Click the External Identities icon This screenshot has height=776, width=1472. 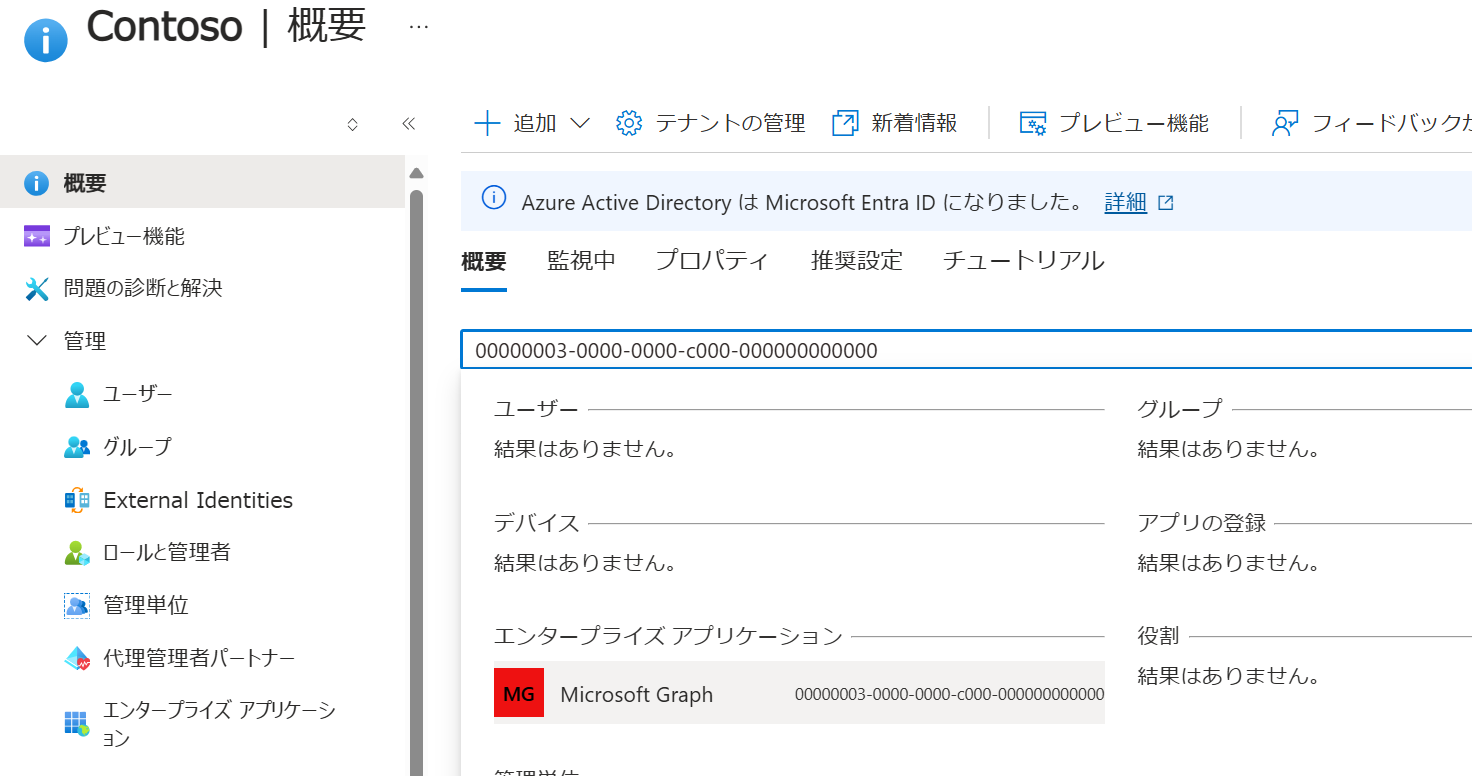[77, 500]
